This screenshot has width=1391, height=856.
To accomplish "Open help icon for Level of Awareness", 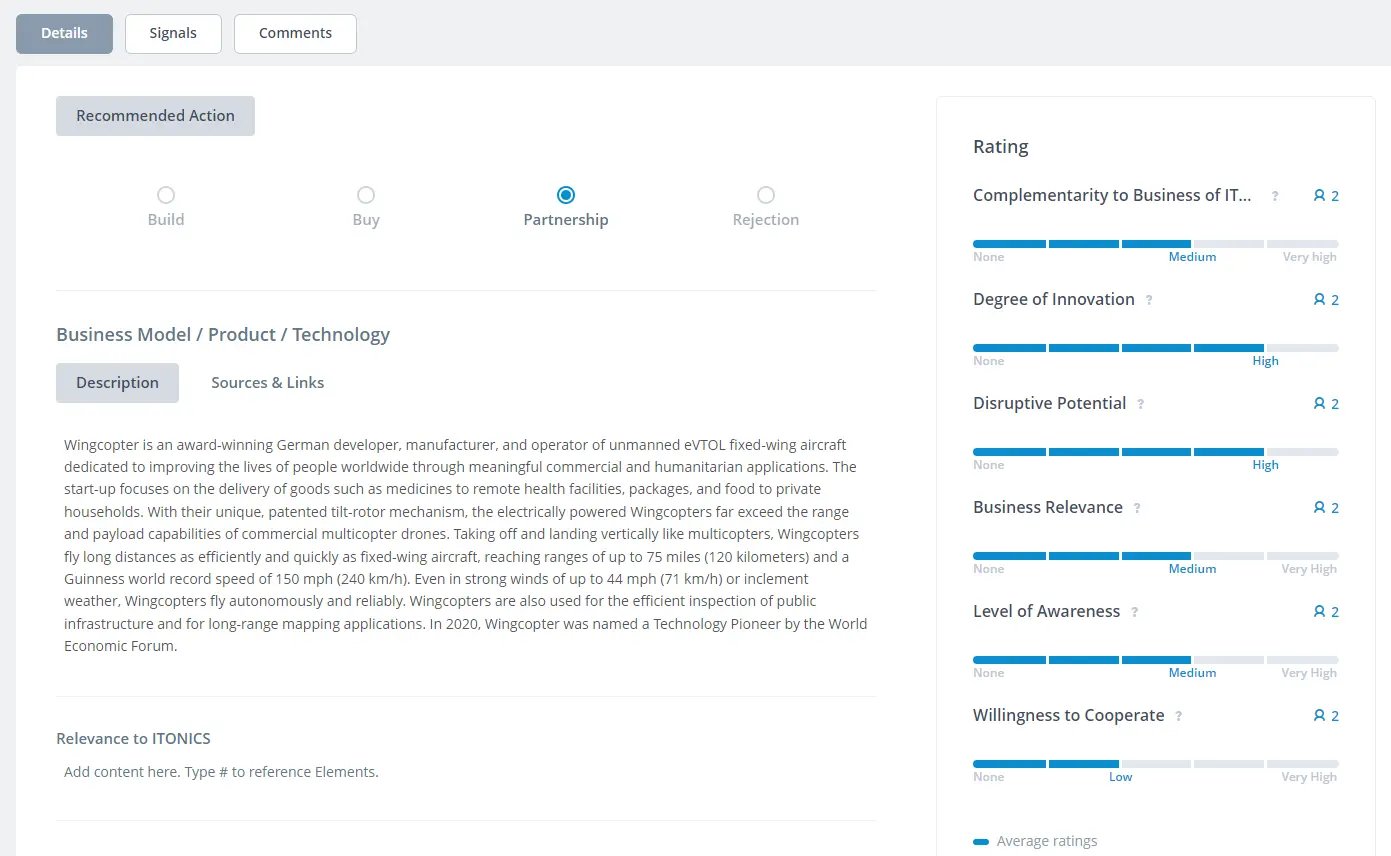I will pos(1134,612).
